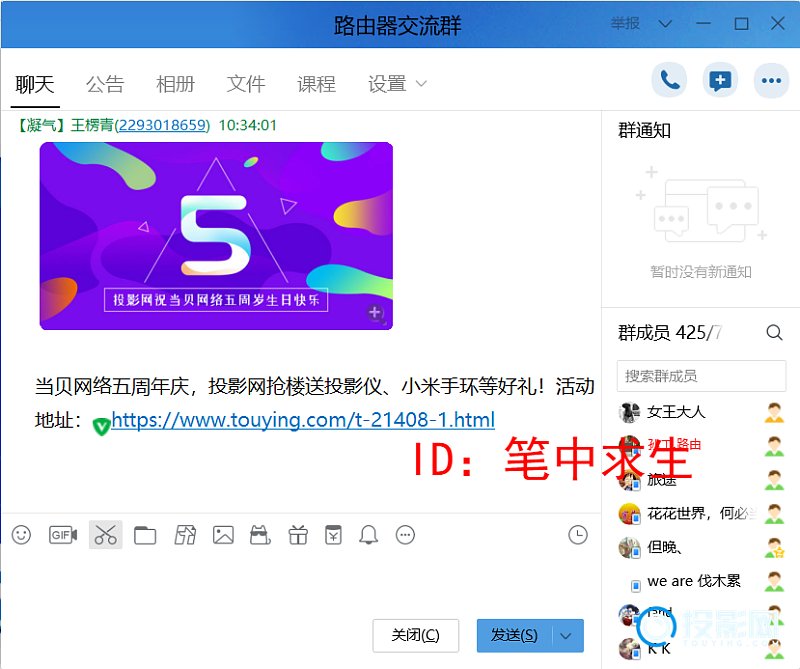The height and width of the screenshot is (669, 800).
Task: Minimize the 路由器交流群 window
Action: [703, 23]
